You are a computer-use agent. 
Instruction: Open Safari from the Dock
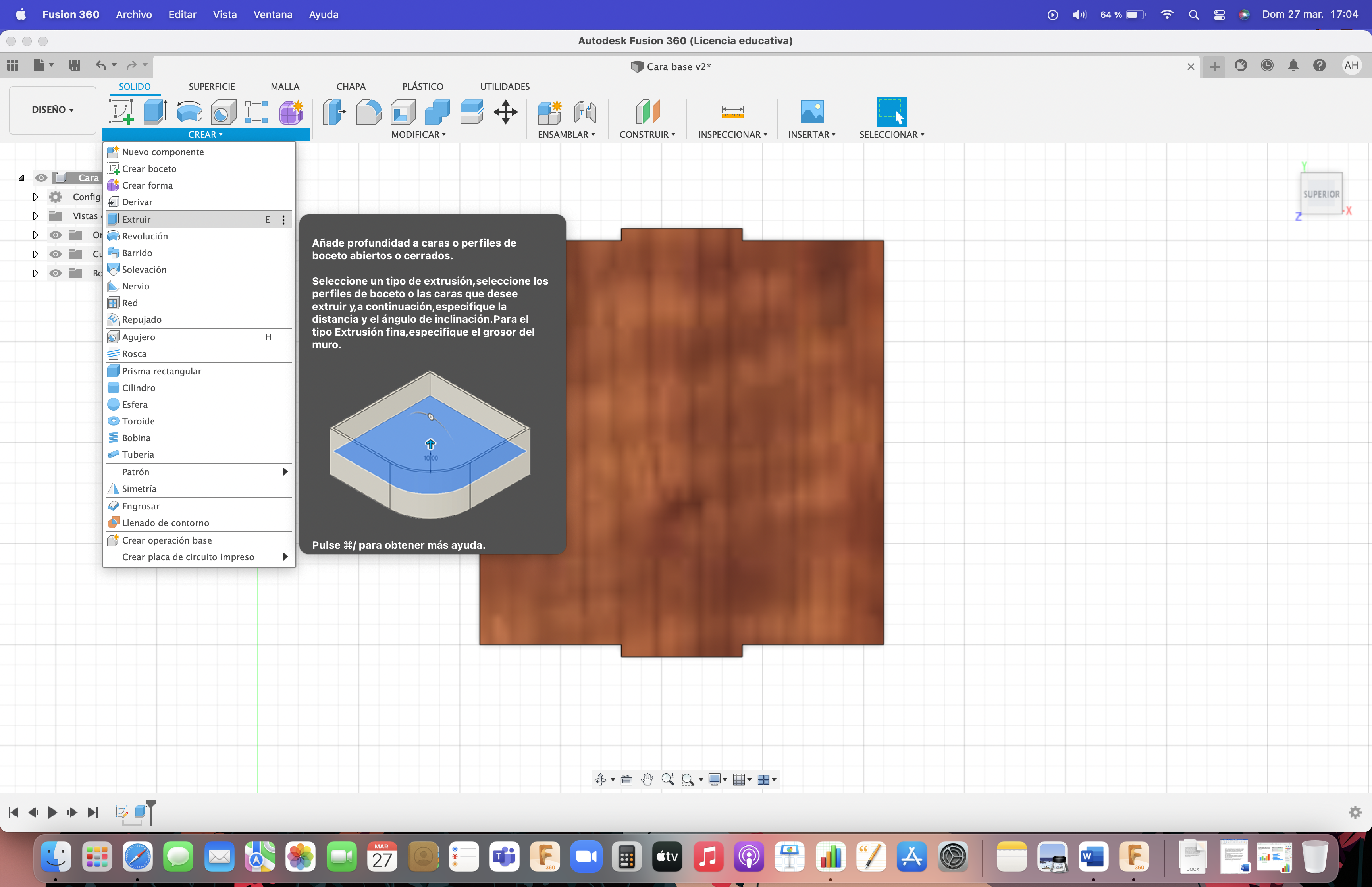tap(137, 857)
